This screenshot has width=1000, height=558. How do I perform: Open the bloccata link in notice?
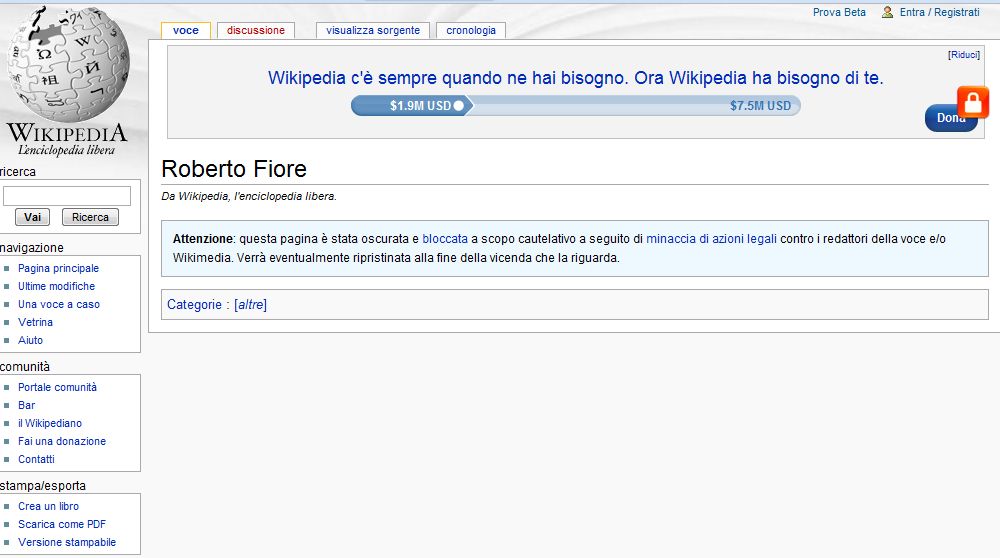tap(445, 239)
